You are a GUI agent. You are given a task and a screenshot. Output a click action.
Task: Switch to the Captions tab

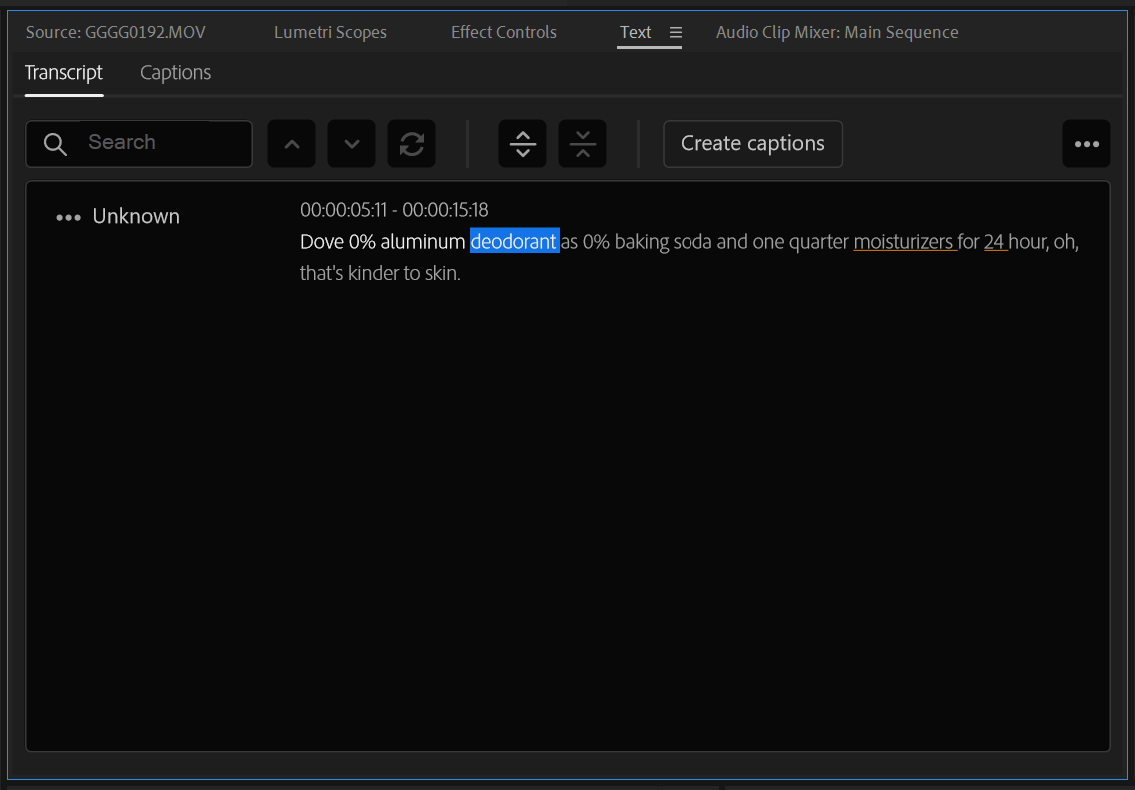[x=175, y=72]
